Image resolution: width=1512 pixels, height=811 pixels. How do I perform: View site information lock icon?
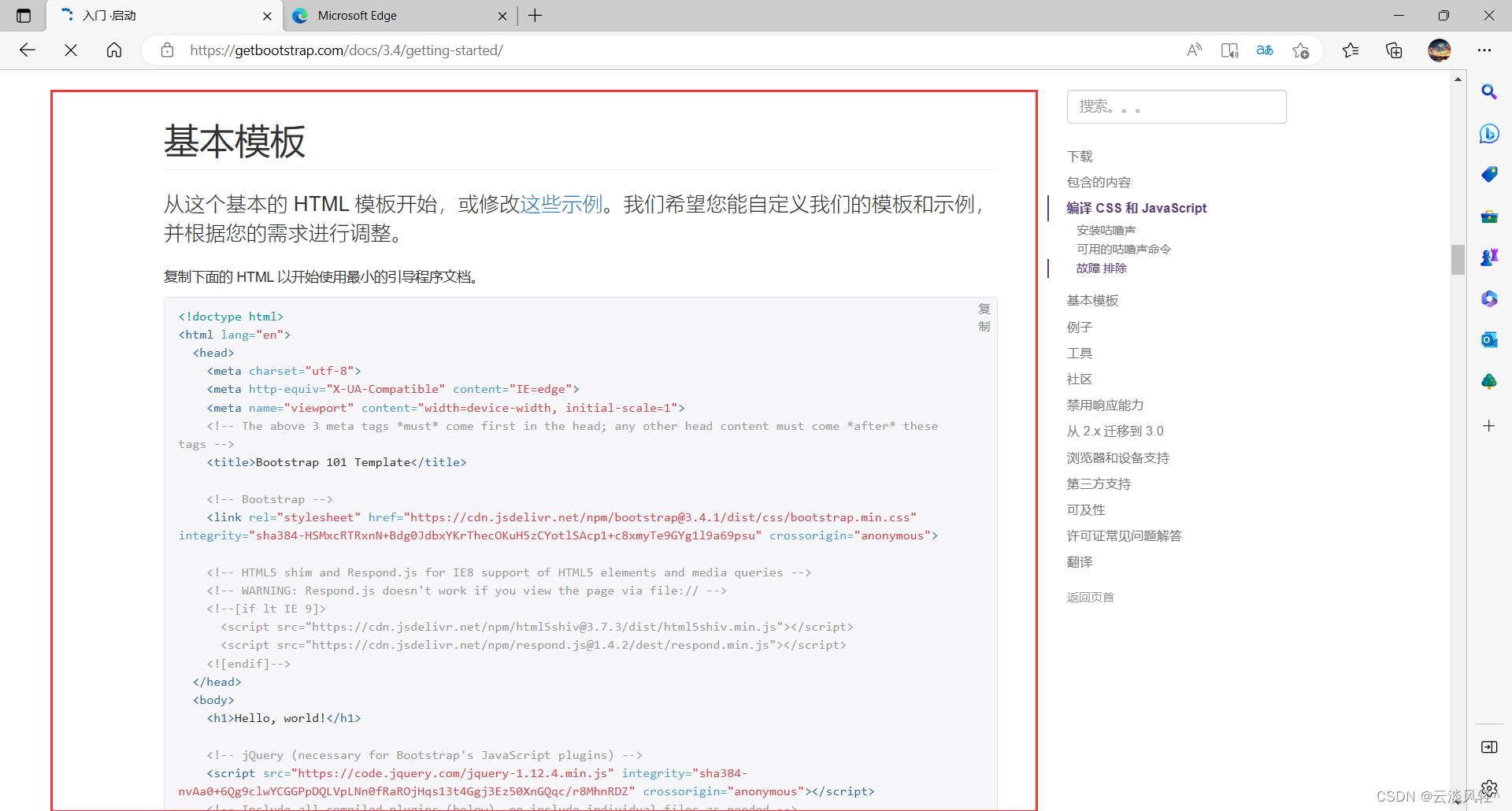coord(167,50)
